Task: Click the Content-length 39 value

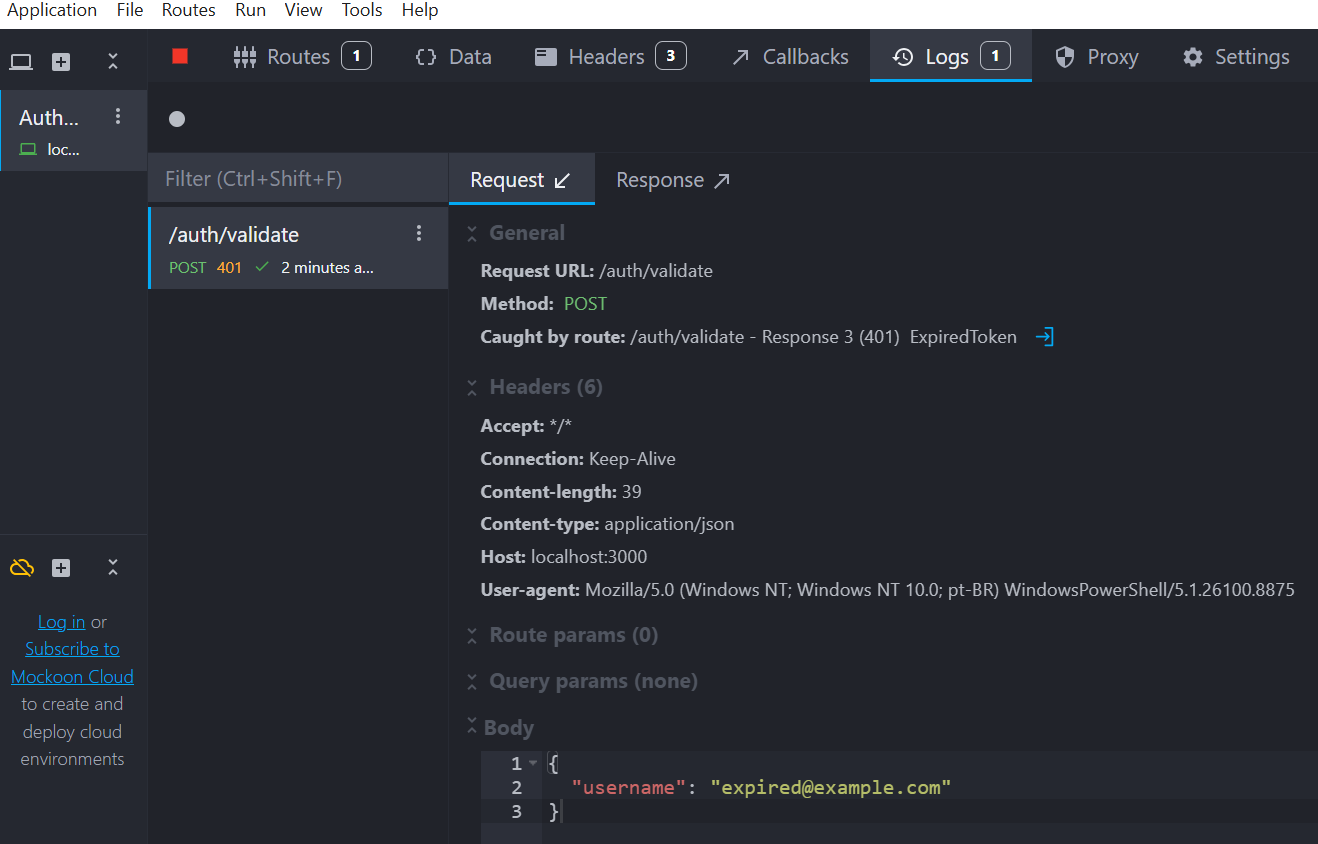Action: [631, 492]
